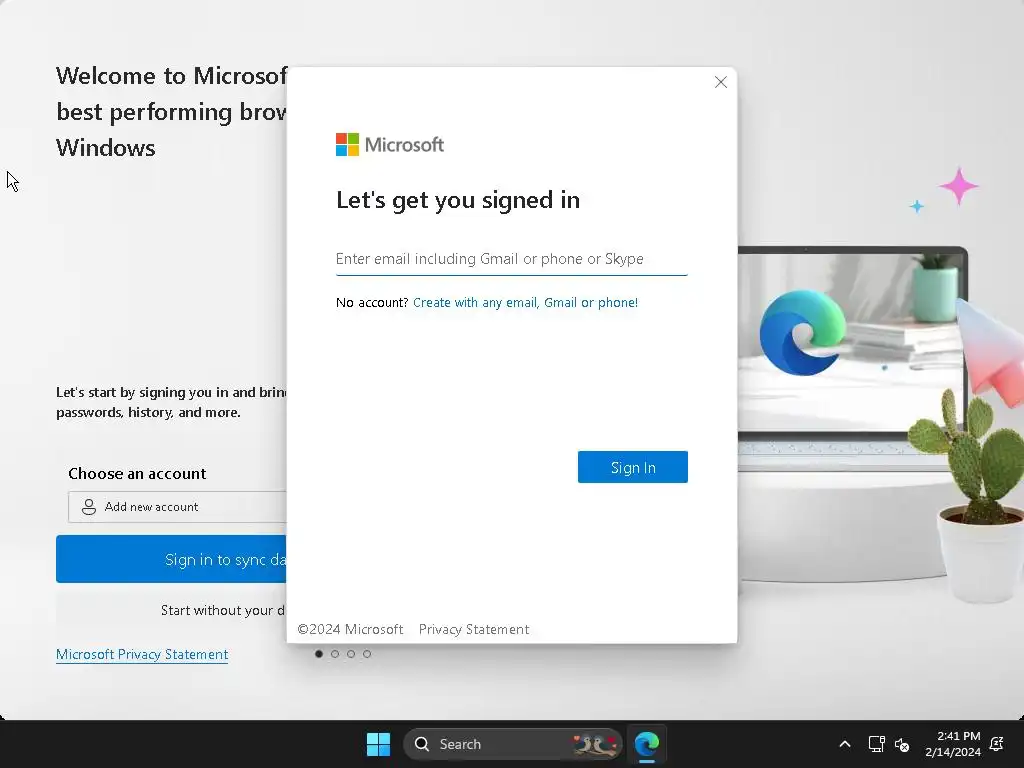Open the notifications bell icon
The width and height of the screenshot is (1024, 768).
point(997,744)
